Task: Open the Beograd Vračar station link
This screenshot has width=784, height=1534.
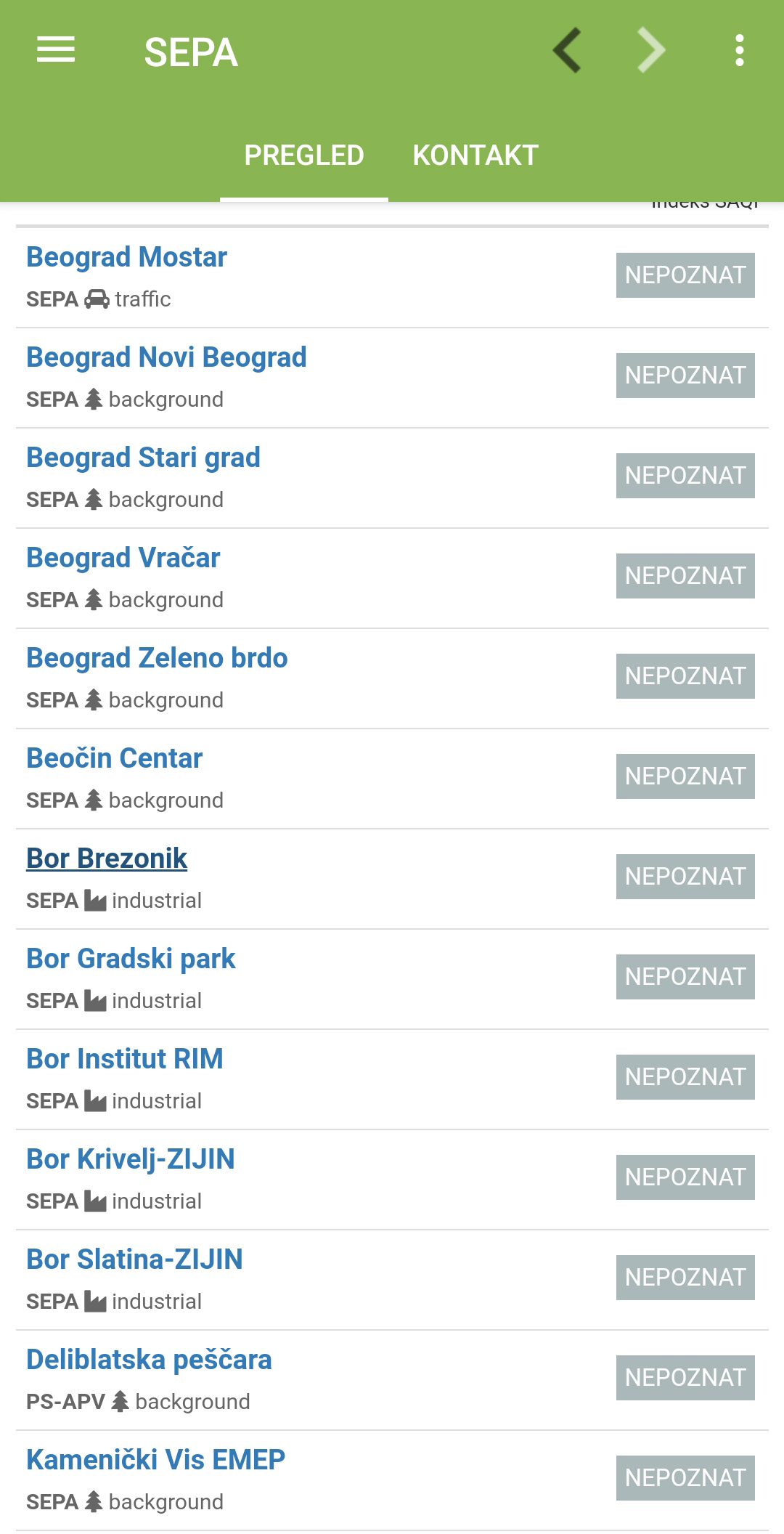Action: click(x=123, y=558)
